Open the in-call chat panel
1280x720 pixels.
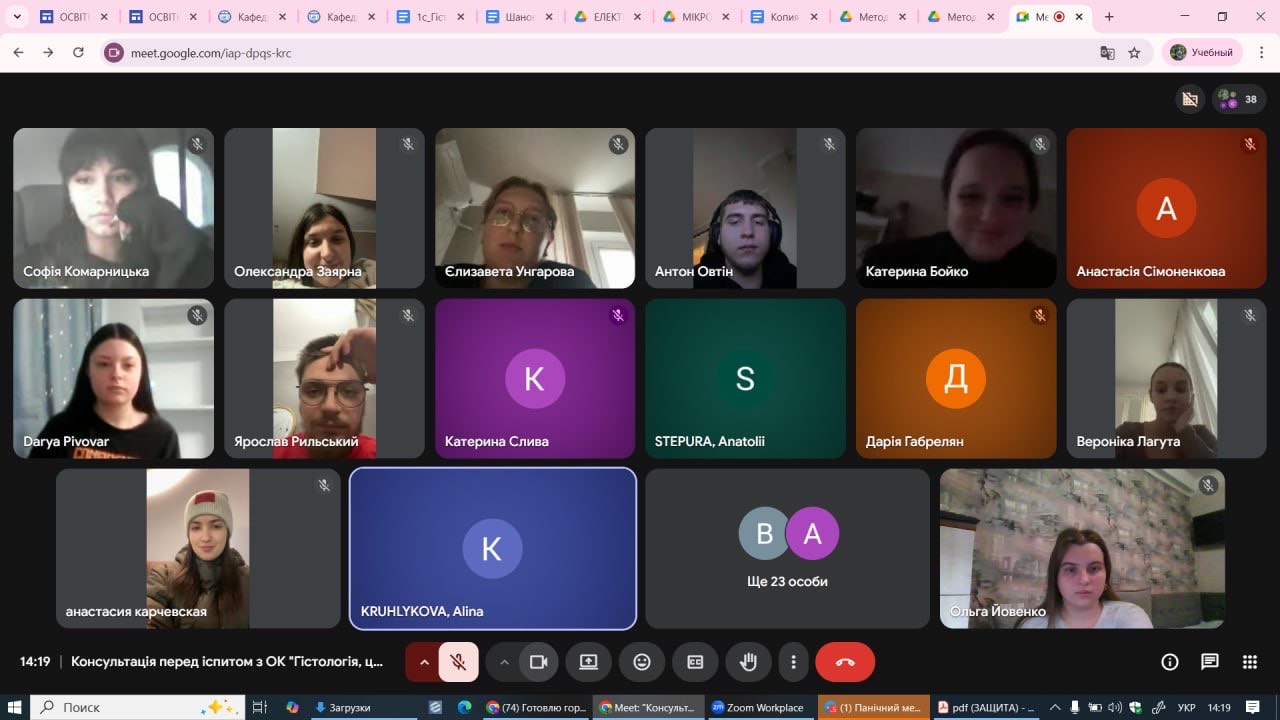point(1210,662)
